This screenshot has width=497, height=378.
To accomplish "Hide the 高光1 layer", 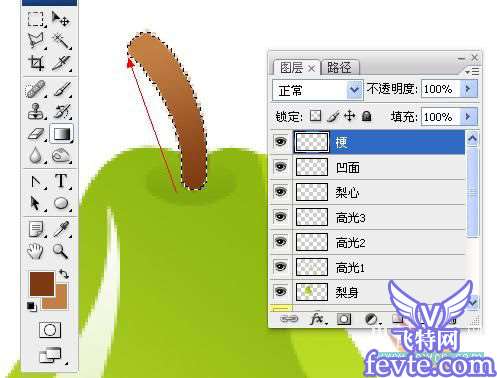I will coord(281,267).
